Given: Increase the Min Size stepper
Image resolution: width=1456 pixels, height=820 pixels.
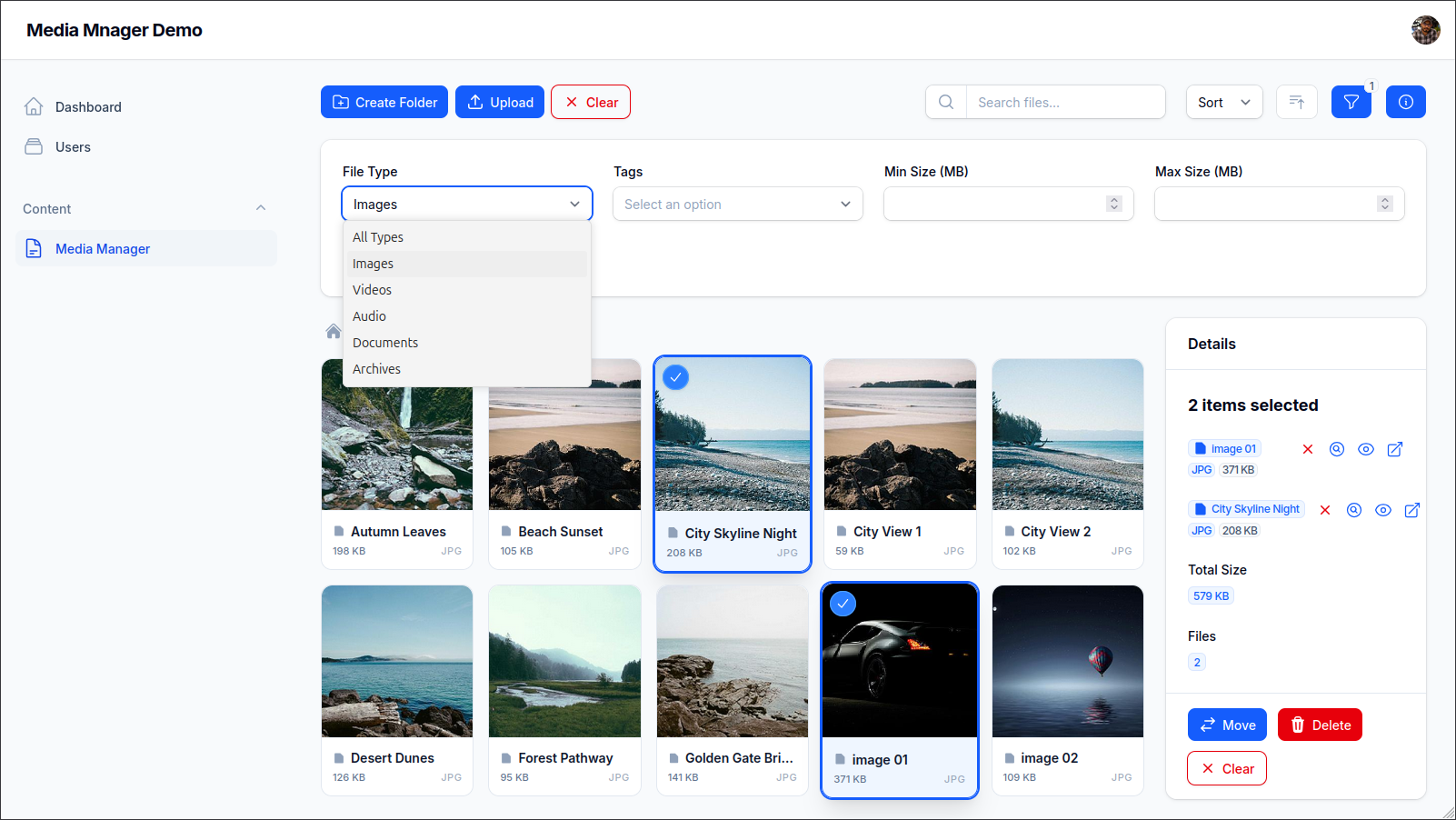Looking at the screenshot, I should (1113, 200).
